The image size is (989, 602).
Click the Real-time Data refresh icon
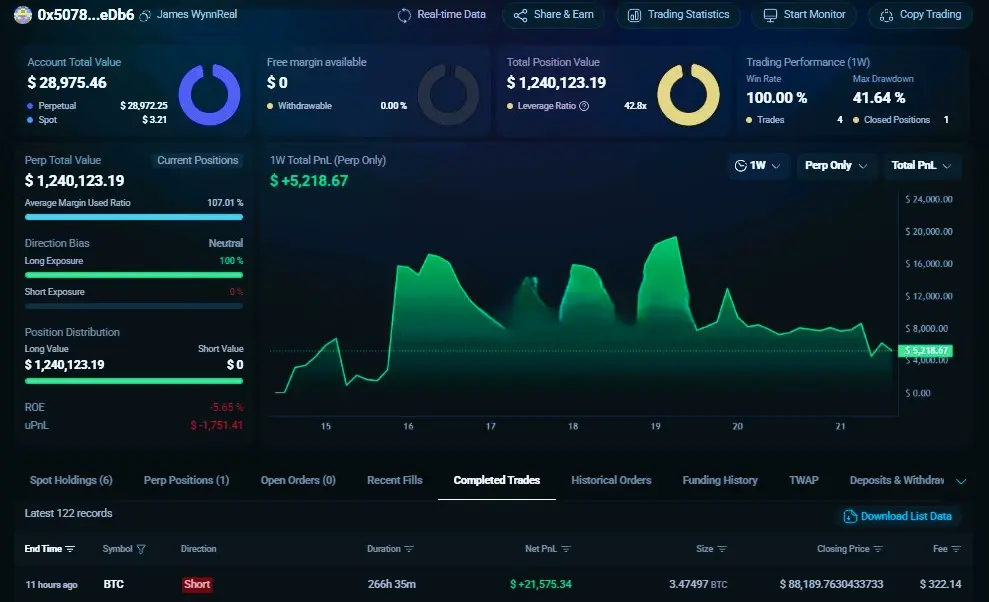click(404, 16)
